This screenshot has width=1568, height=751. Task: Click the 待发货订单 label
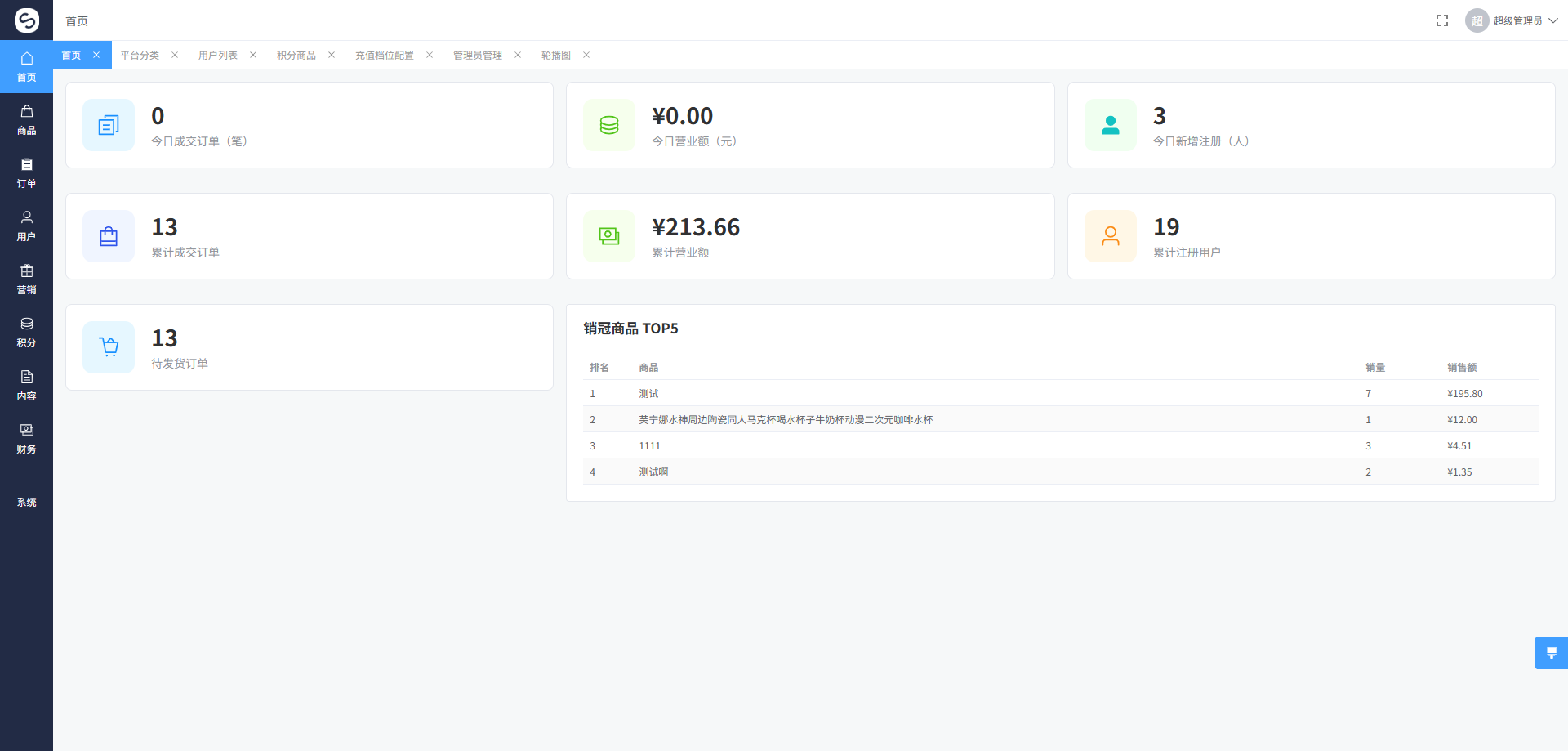tap(180, 364)
